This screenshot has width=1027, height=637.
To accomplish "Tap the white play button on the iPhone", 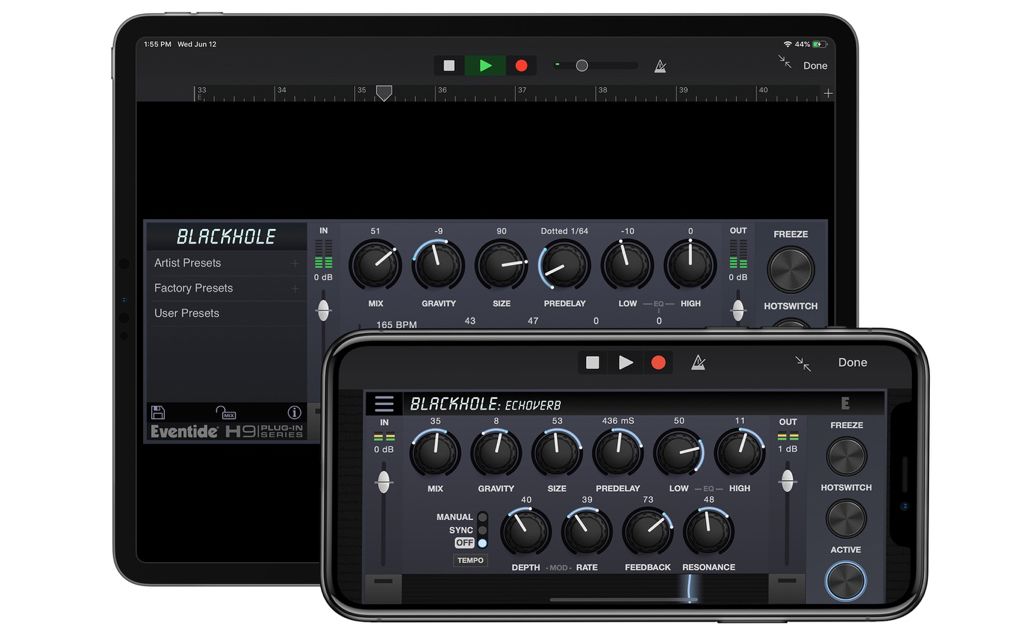I will point(626,363).
